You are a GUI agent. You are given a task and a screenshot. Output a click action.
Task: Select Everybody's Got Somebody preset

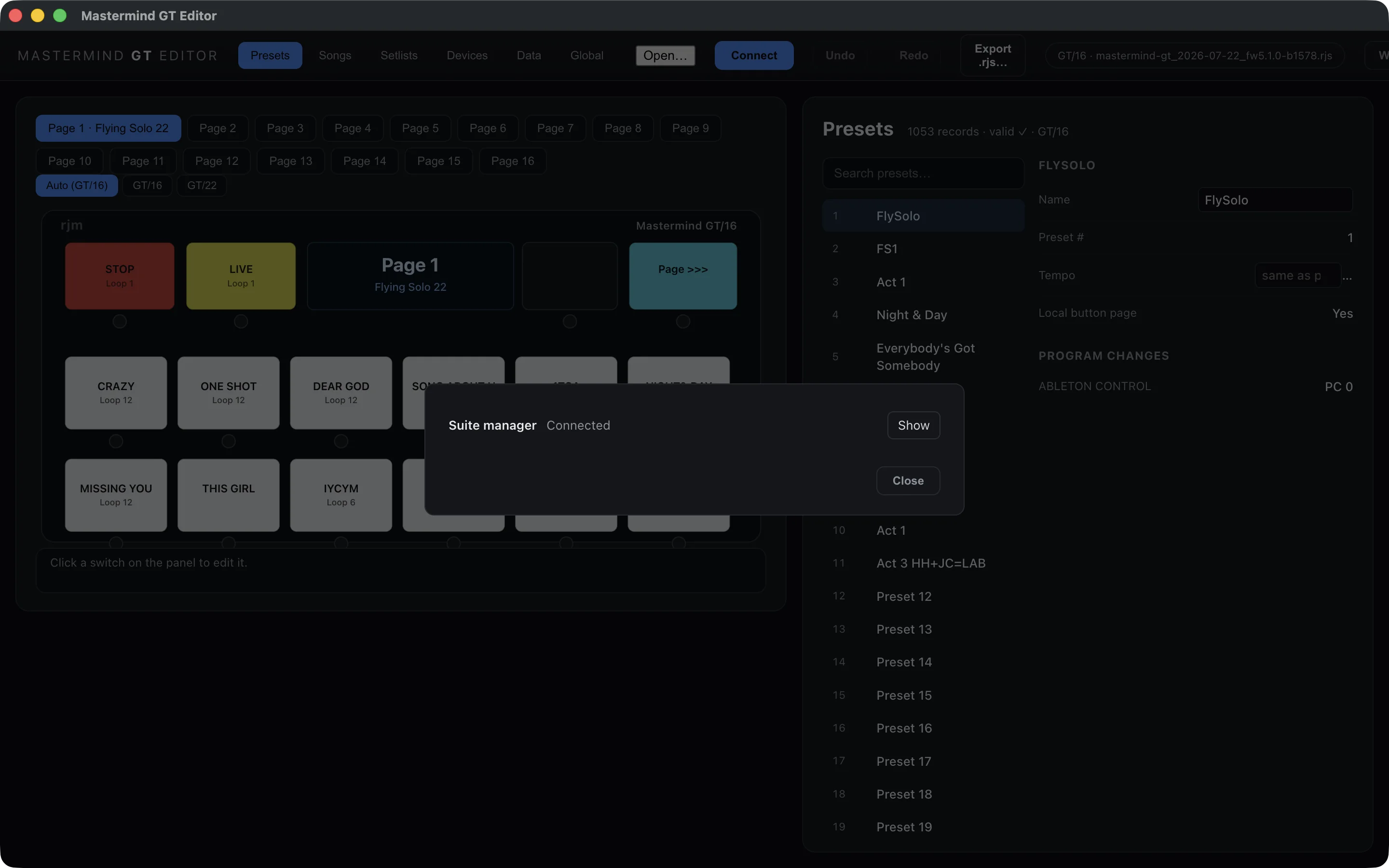click(923, 356)
